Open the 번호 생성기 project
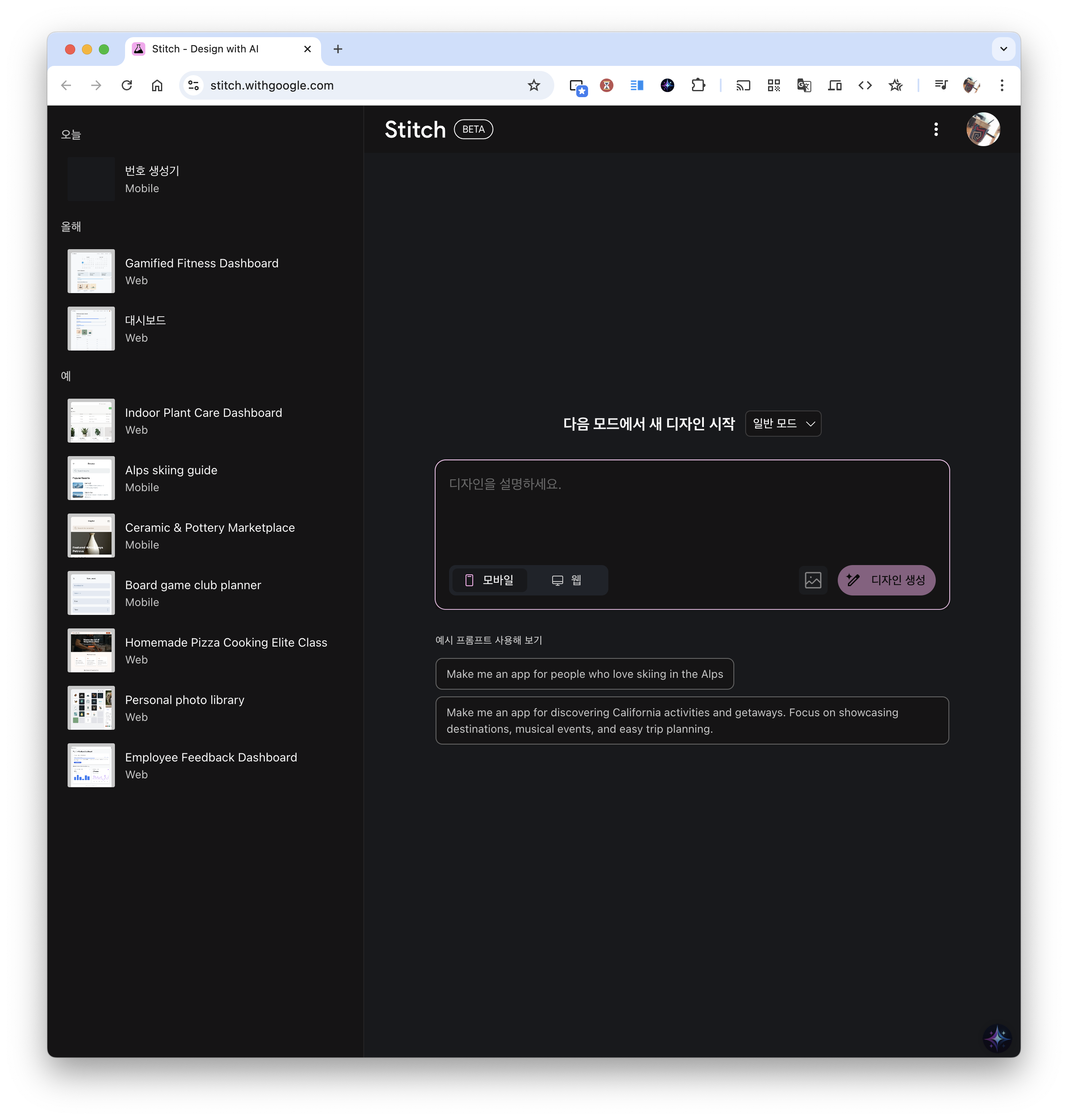This screenshot has height=1120, width=1068. [205, 179]
